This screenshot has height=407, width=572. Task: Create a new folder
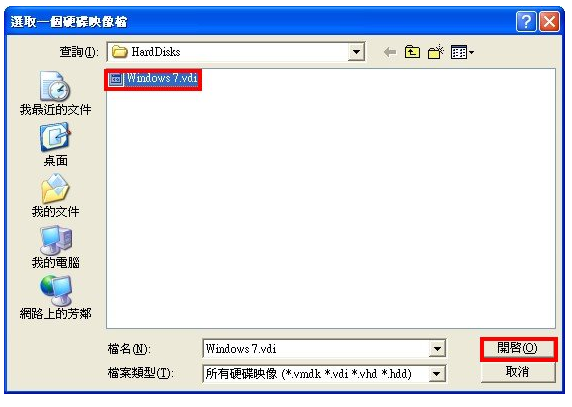[x=436, y=52]
